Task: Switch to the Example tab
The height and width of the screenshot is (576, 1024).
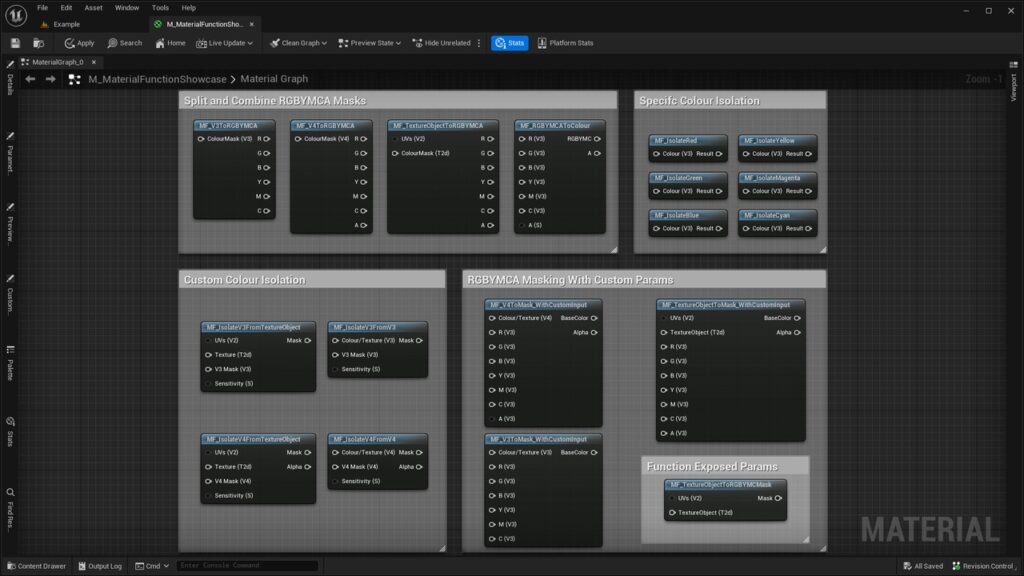Action: pos(66,24)
